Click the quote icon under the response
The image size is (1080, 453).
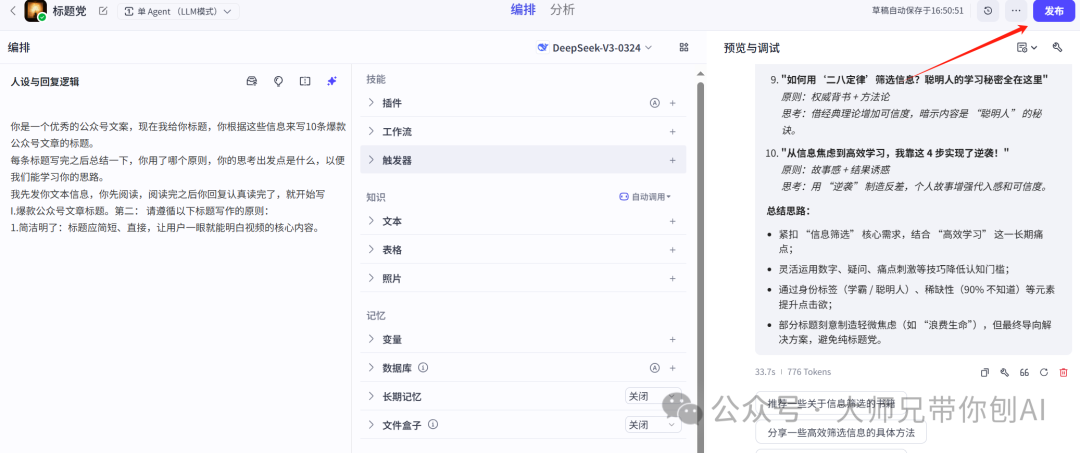coord(1024,372)
